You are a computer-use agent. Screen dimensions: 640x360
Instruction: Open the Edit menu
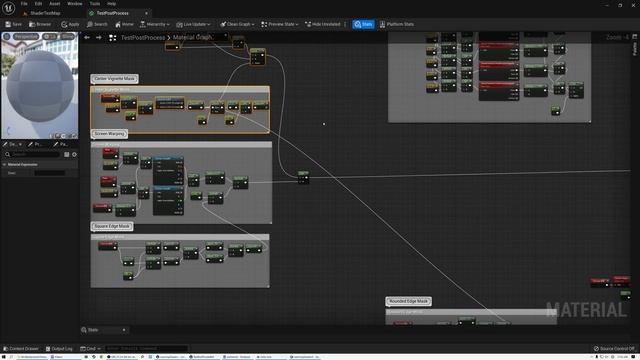(38, 4)
